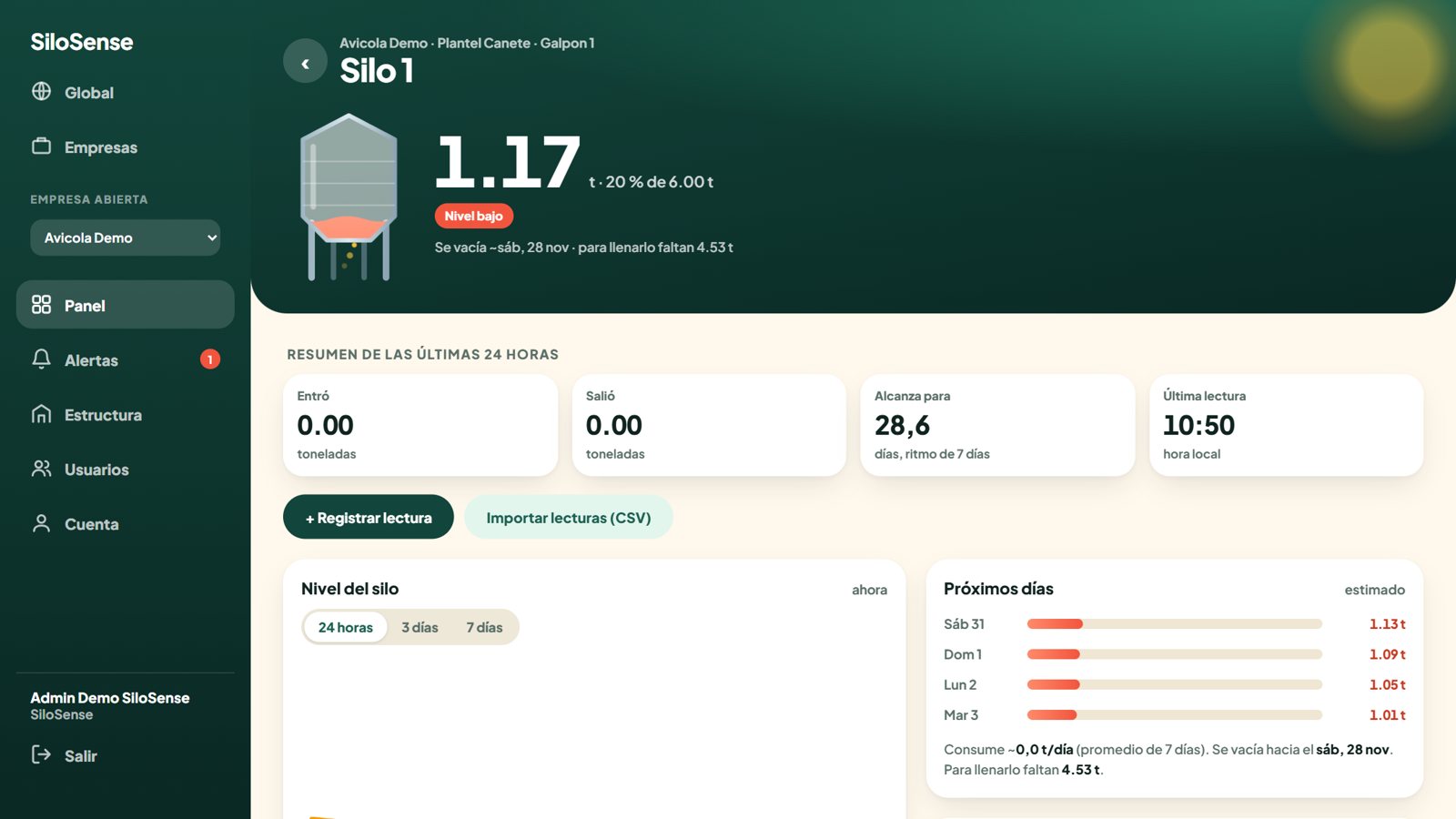Click the 1.01 t forecast value

coord(1388,714)
